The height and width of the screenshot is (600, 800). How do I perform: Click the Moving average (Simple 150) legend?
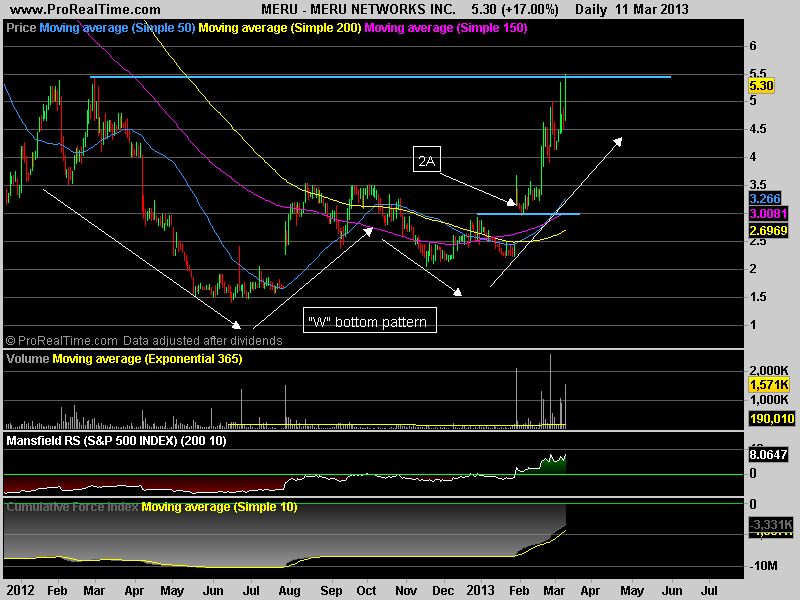pyautogui.click(x=446, y=28)
